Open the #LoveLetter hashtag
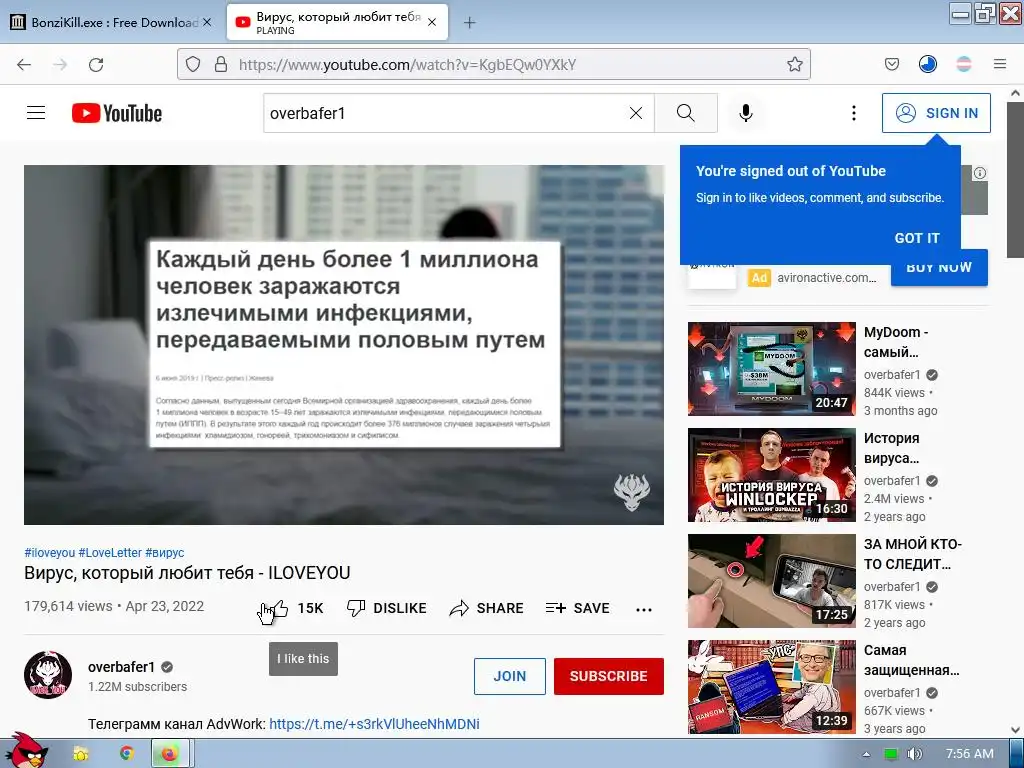 [110, 552]
